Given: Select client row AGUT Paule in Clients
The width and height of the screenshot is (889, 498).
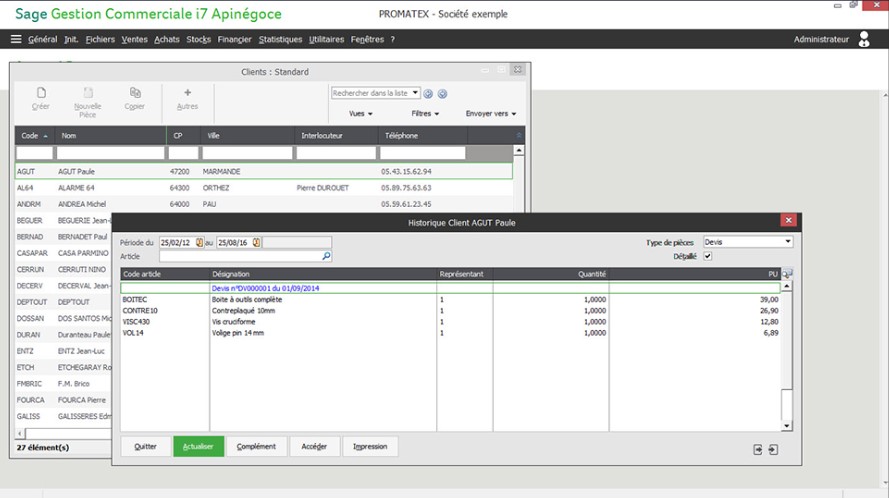Looking at the screenshot, I should 264,171.
